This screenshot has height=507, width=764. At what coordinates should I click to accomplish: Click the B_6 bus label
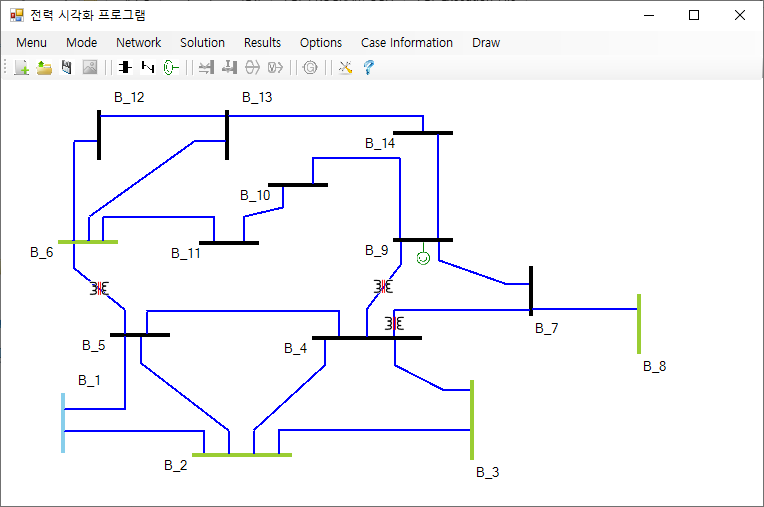tap(41, 252)
